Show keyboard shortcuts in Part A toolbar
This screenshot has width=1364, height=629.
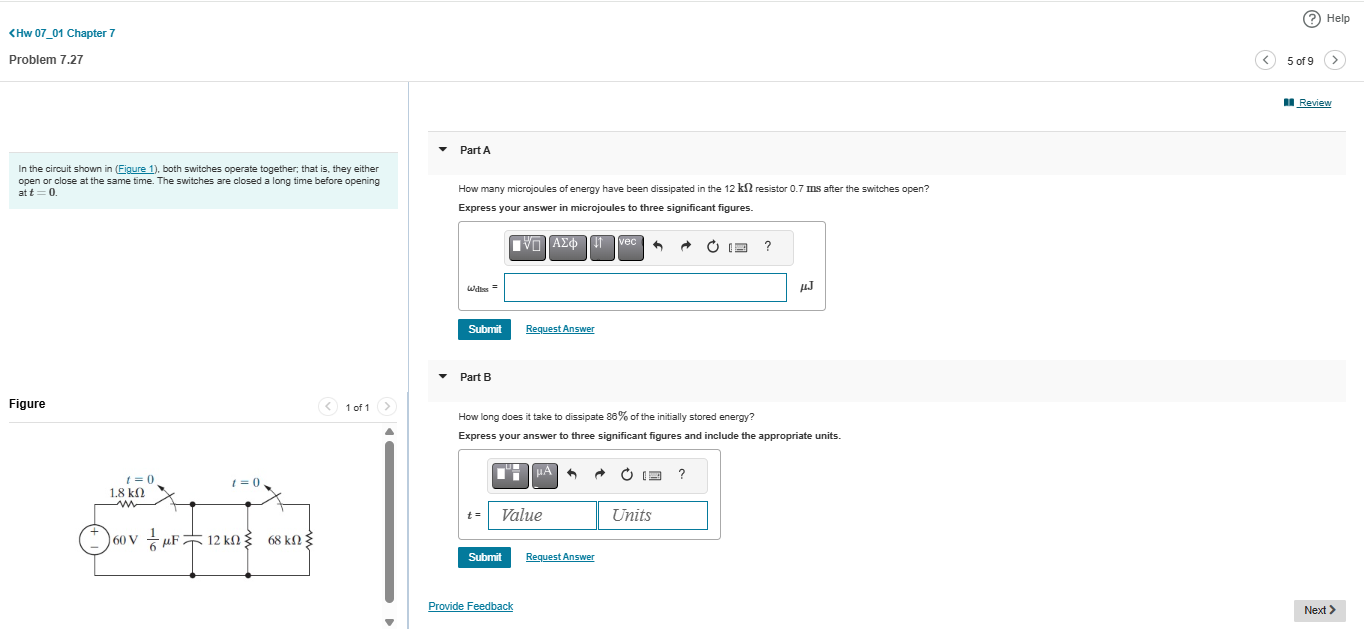coord(739,247)
